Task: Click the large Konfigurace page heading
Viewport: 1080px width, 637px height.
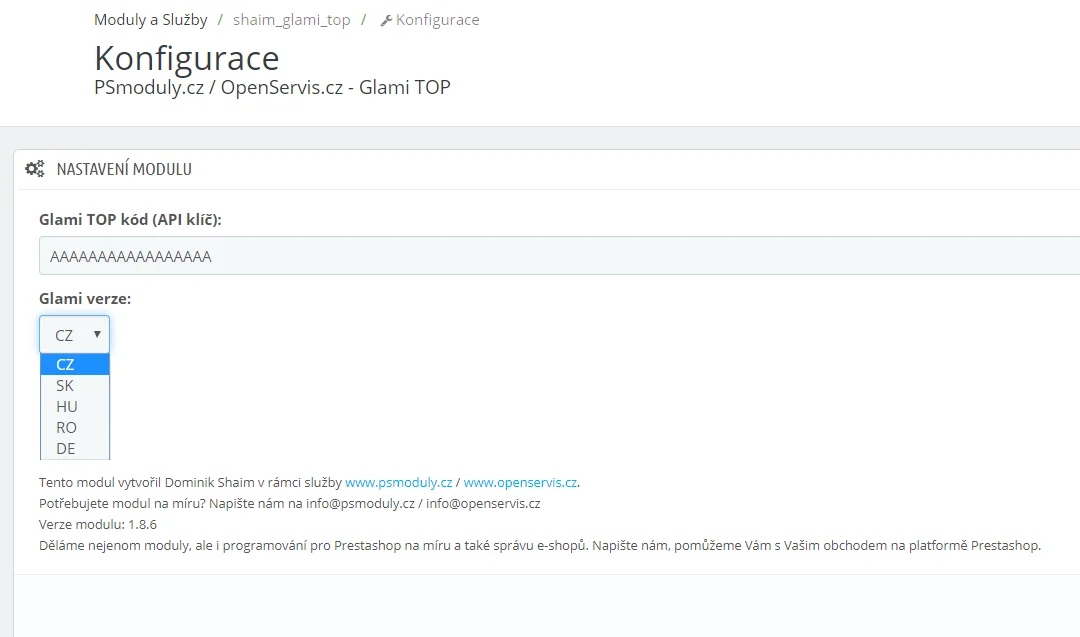Action: click(187, 57)
